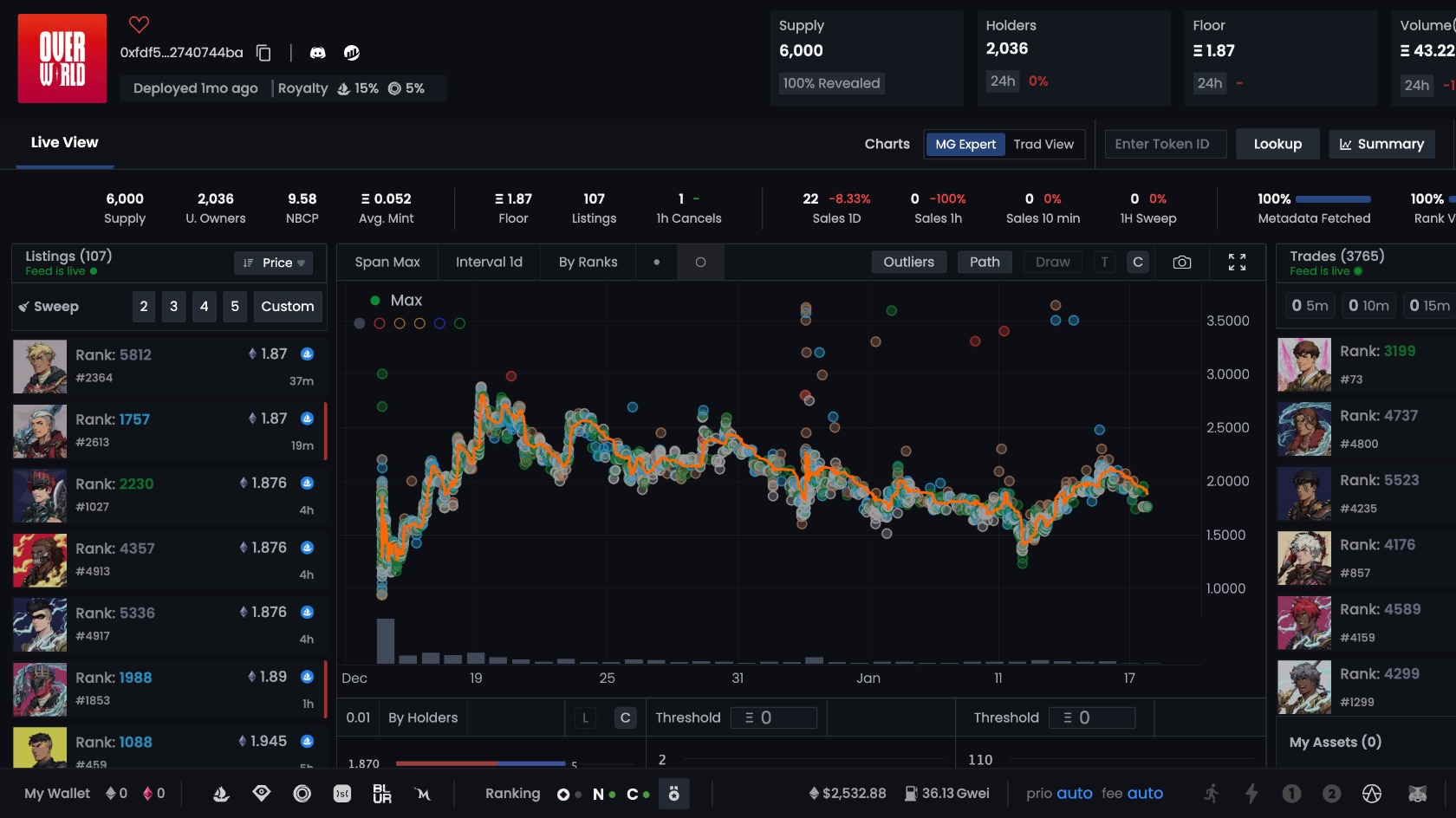Click the Enter Token ID field

[1166, 144]
